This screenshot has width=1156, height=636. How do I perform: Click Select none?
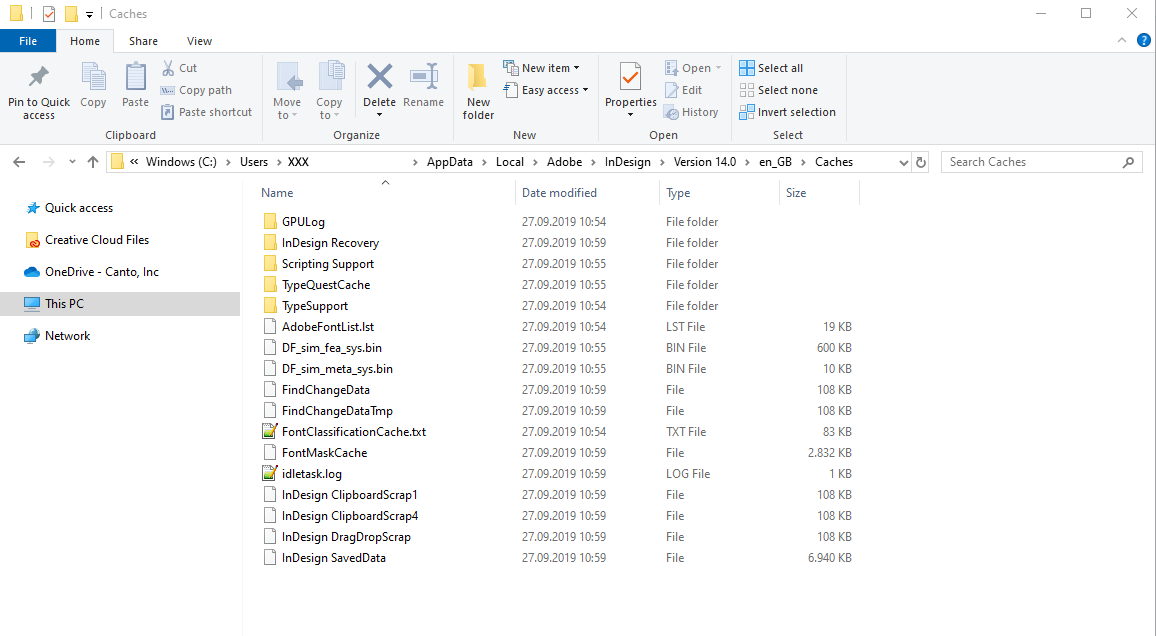tap(779, 90)
